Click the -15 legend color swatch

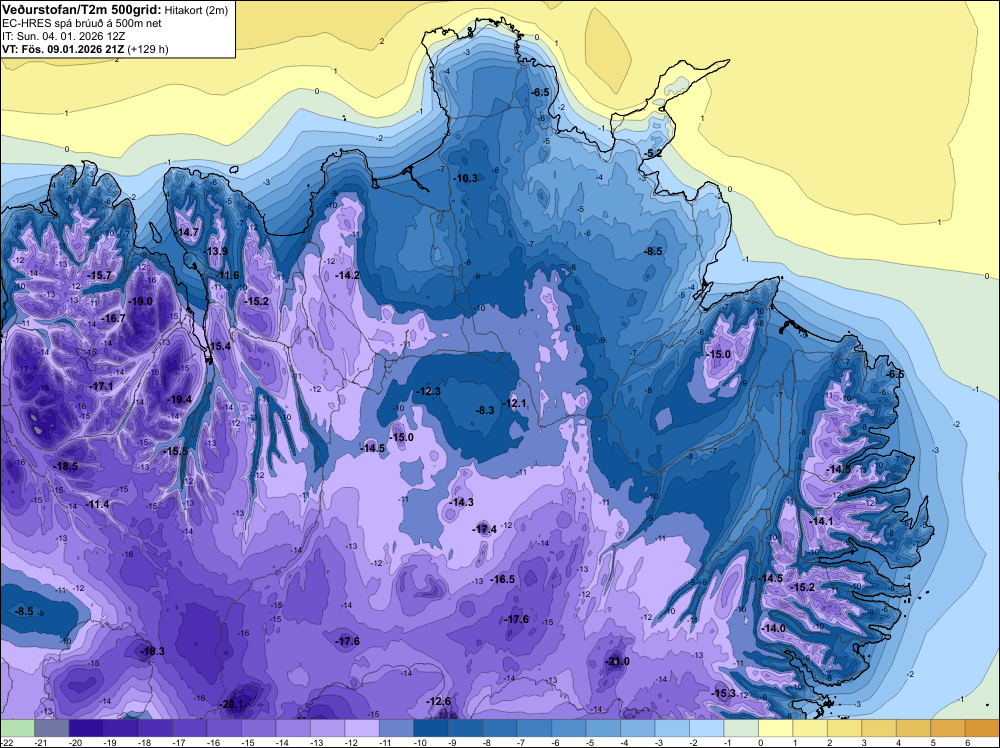tap(258, 728)
